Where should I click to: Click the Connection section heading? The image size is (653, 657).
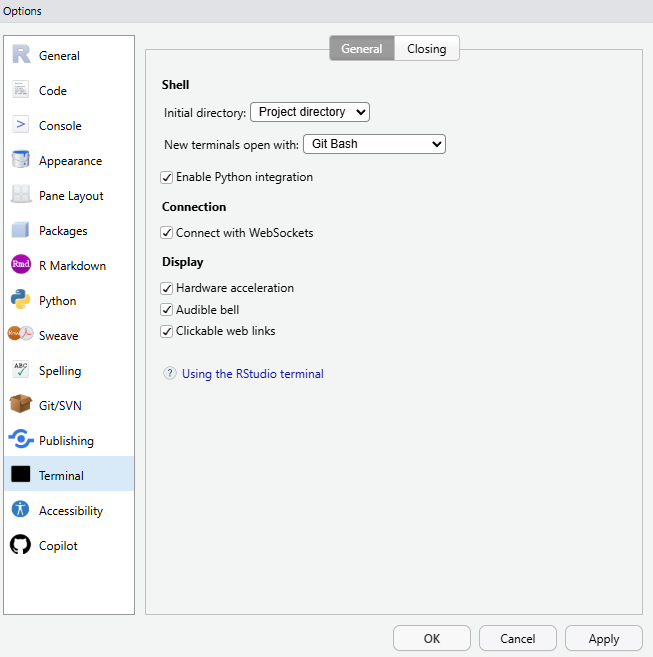[x=194, y=207]
